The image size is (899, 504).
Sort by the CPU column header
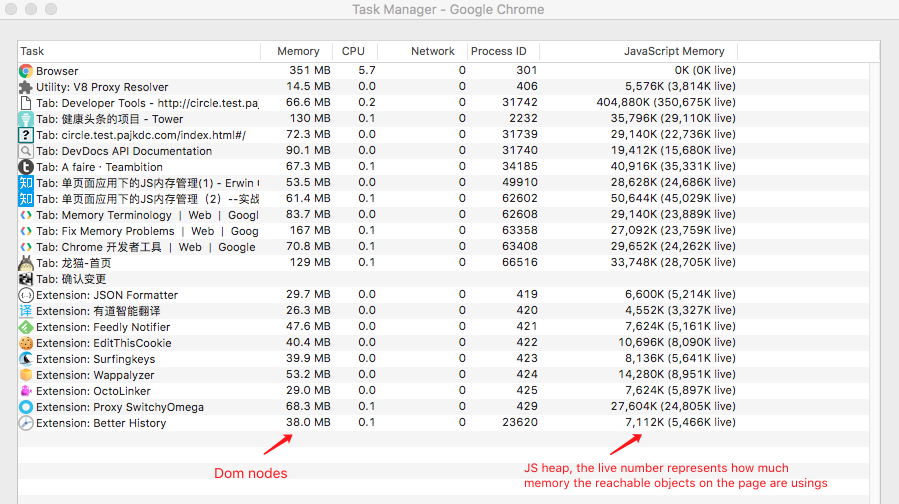point(353,51)
